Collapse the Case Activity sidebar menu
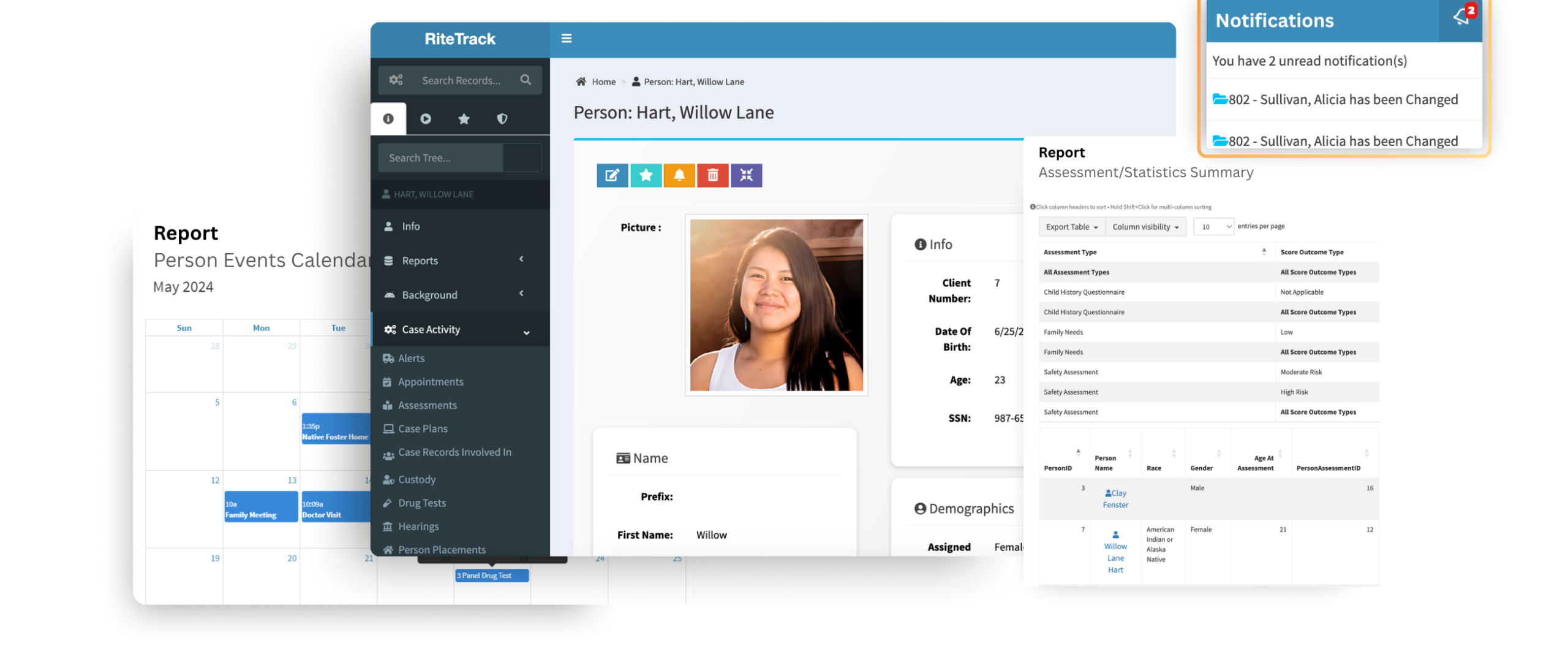The image size is (1568, 646). coord(459,329)
